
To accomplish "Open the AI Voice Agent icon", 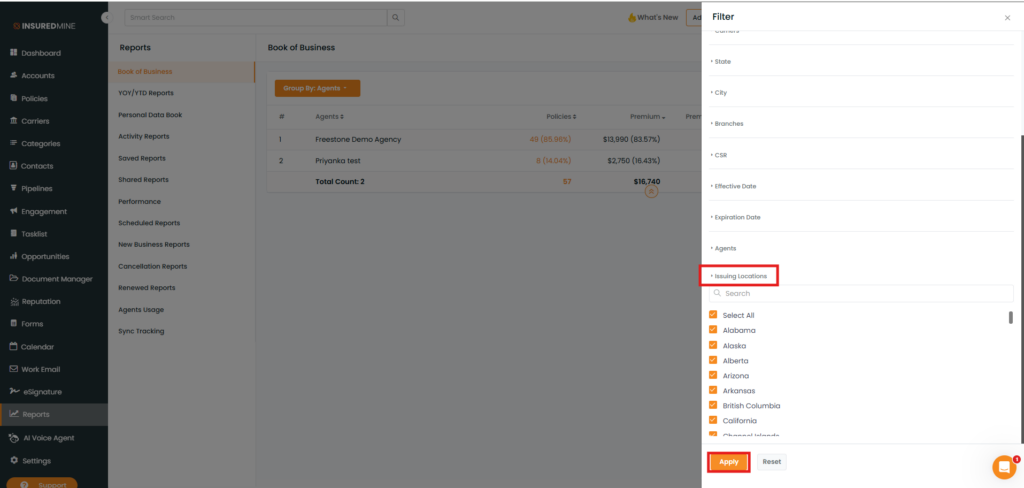I will [13, 438].
